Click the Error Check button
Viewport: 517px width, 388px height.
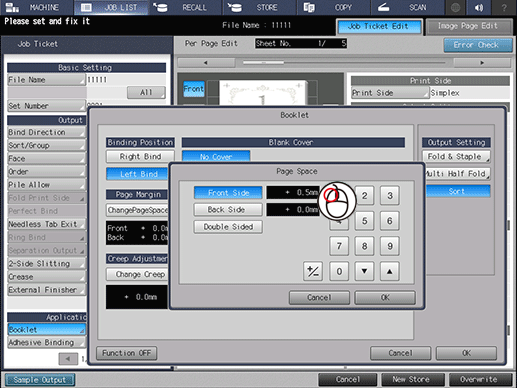(478, 45)
